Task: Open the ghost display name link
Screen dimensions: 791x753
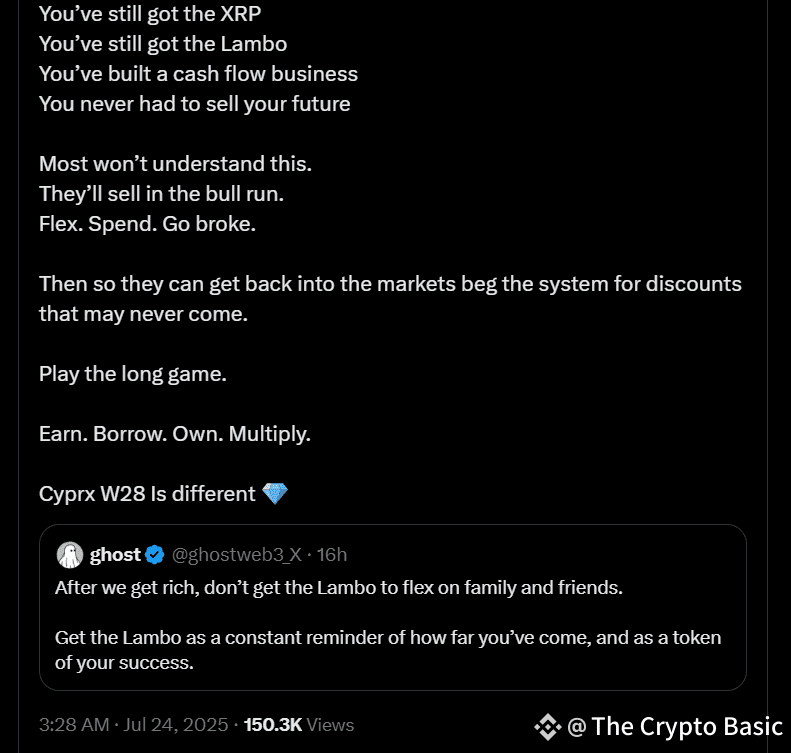Action: (x=115, y=555)
